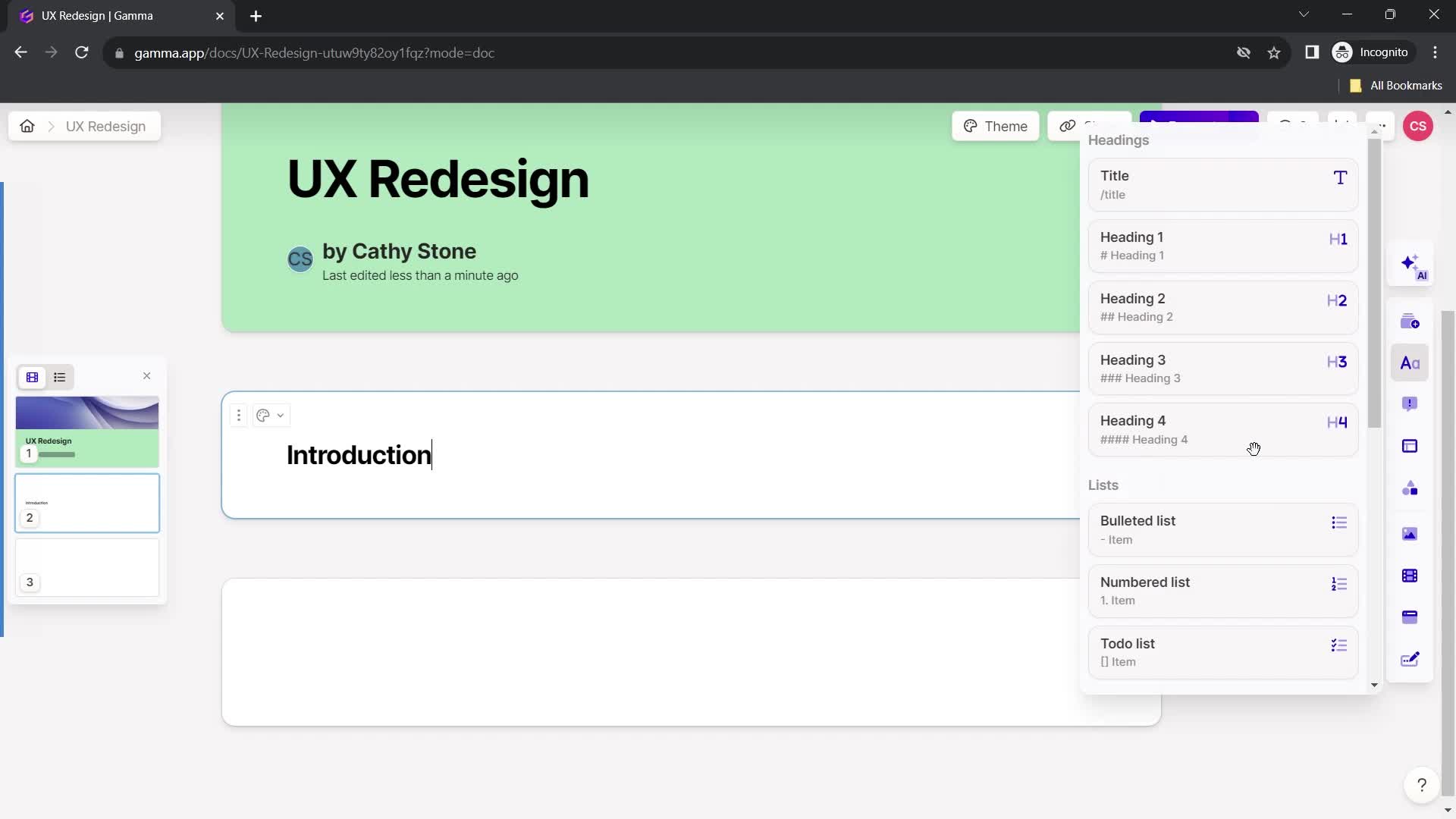Click the Introduction text input field
This screenshot has height=819, width=1456.
point(358,455)
